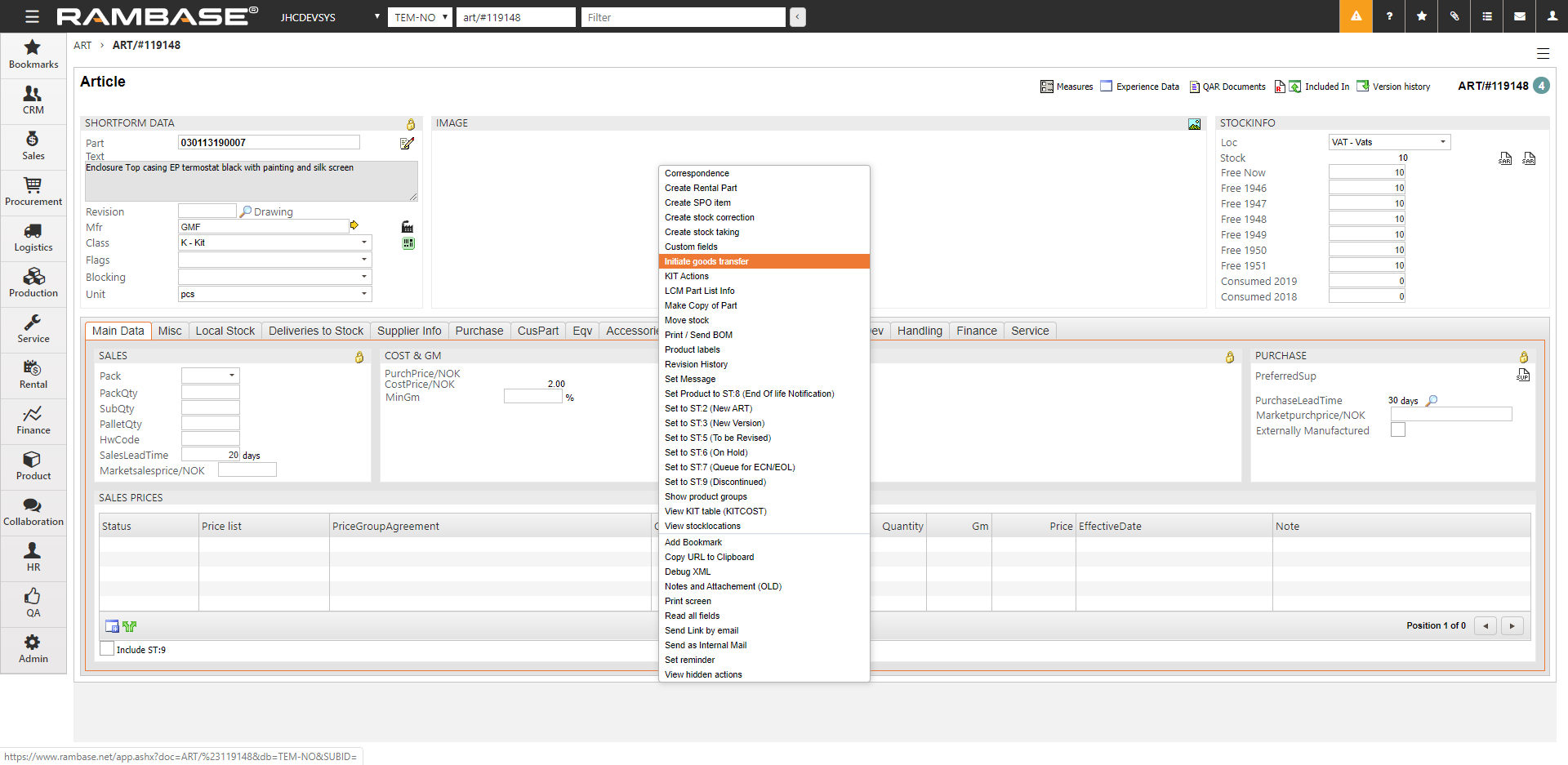Select Initiate goods transfer from context menu
Viewport: 1568px width, 765px height.
706,261
